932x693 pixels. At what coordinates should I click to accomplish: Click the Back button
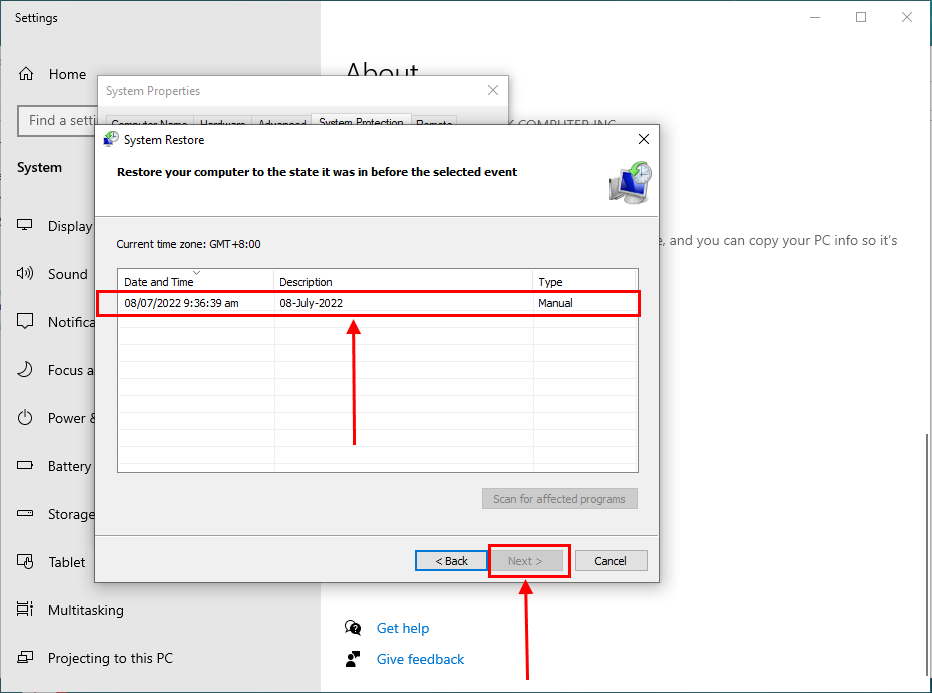pyautogui.click(x=451, y=560)
